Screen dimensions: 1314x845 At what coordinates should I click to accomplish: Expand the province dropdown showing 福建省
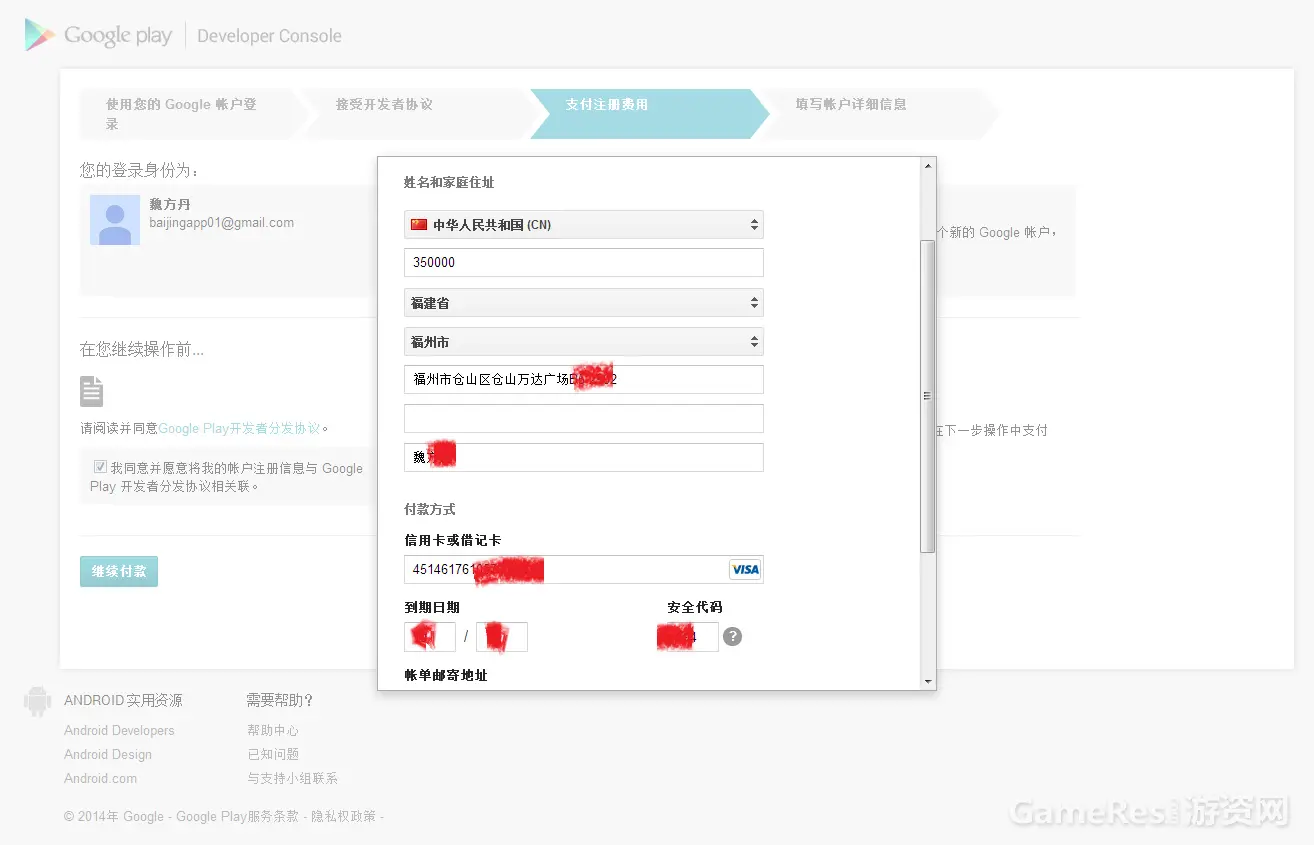tap(584, 303)
